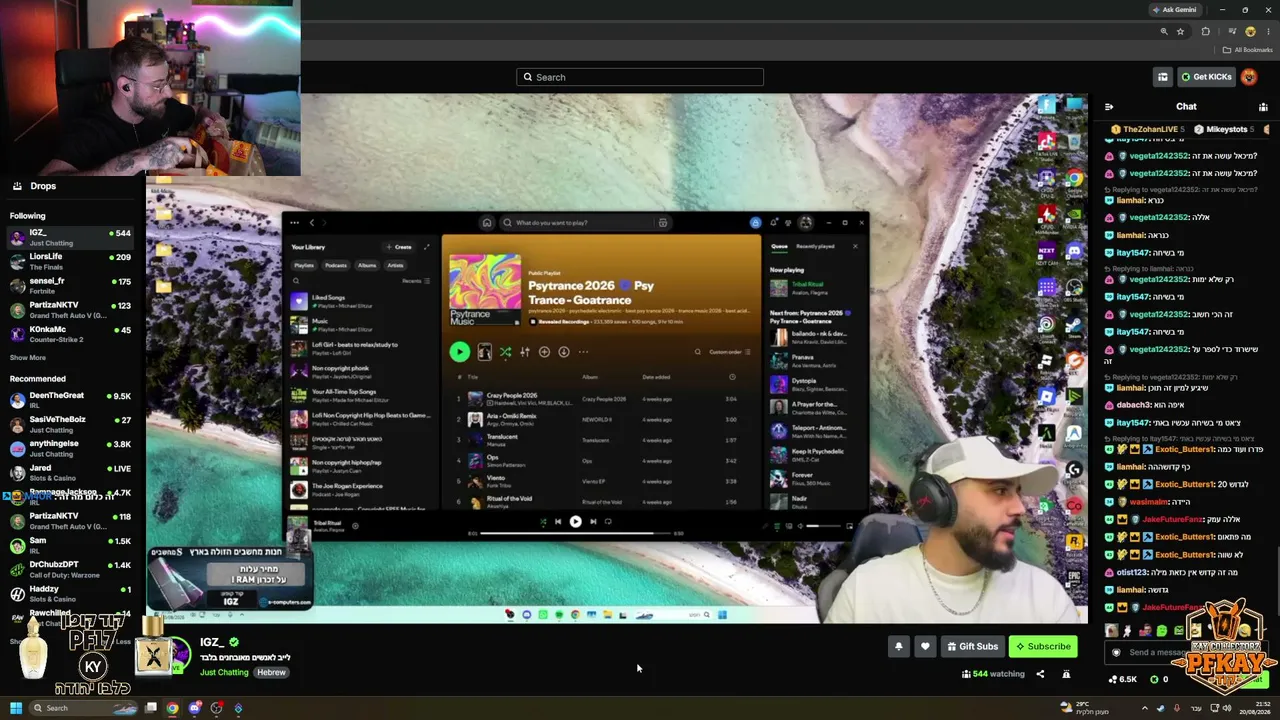Open the All Bookmarks folder
The height and width of the screenshot is (720, 1280).
click(1247, 50)
